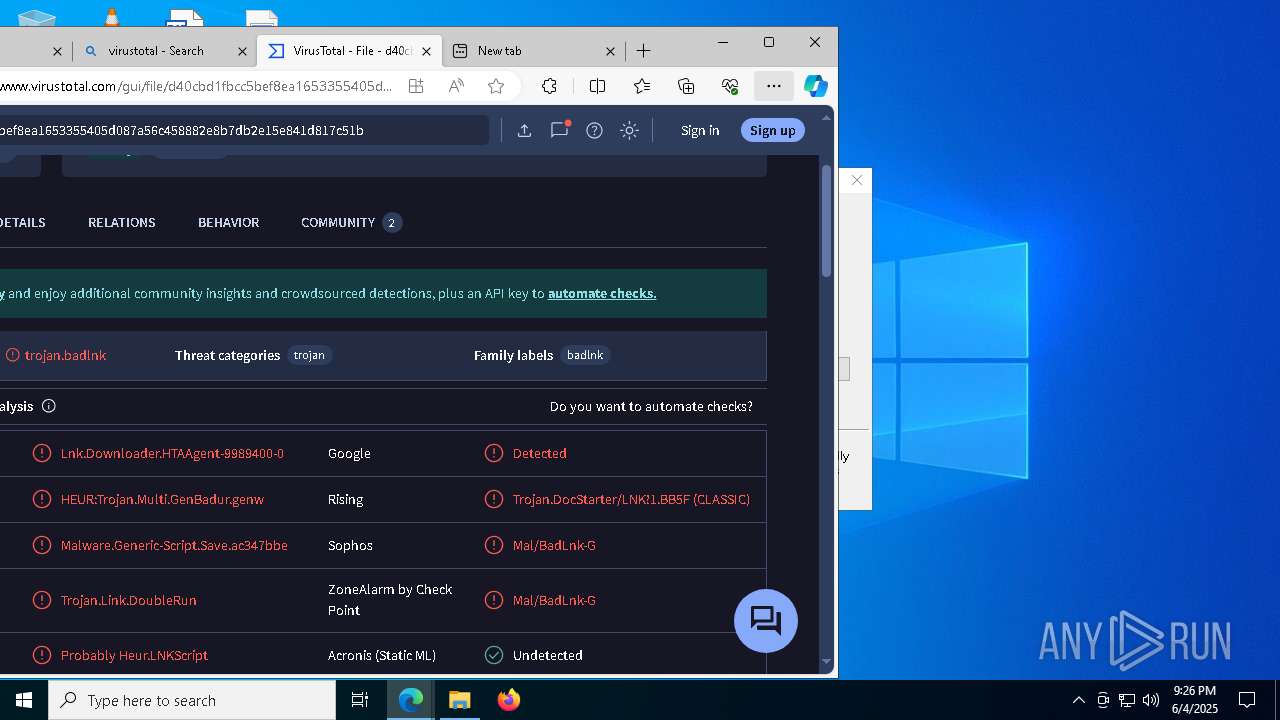Open Favorites list star icon
This screenshot has width=1280, height=720.
pyautogui.click(x=642, y=86)
